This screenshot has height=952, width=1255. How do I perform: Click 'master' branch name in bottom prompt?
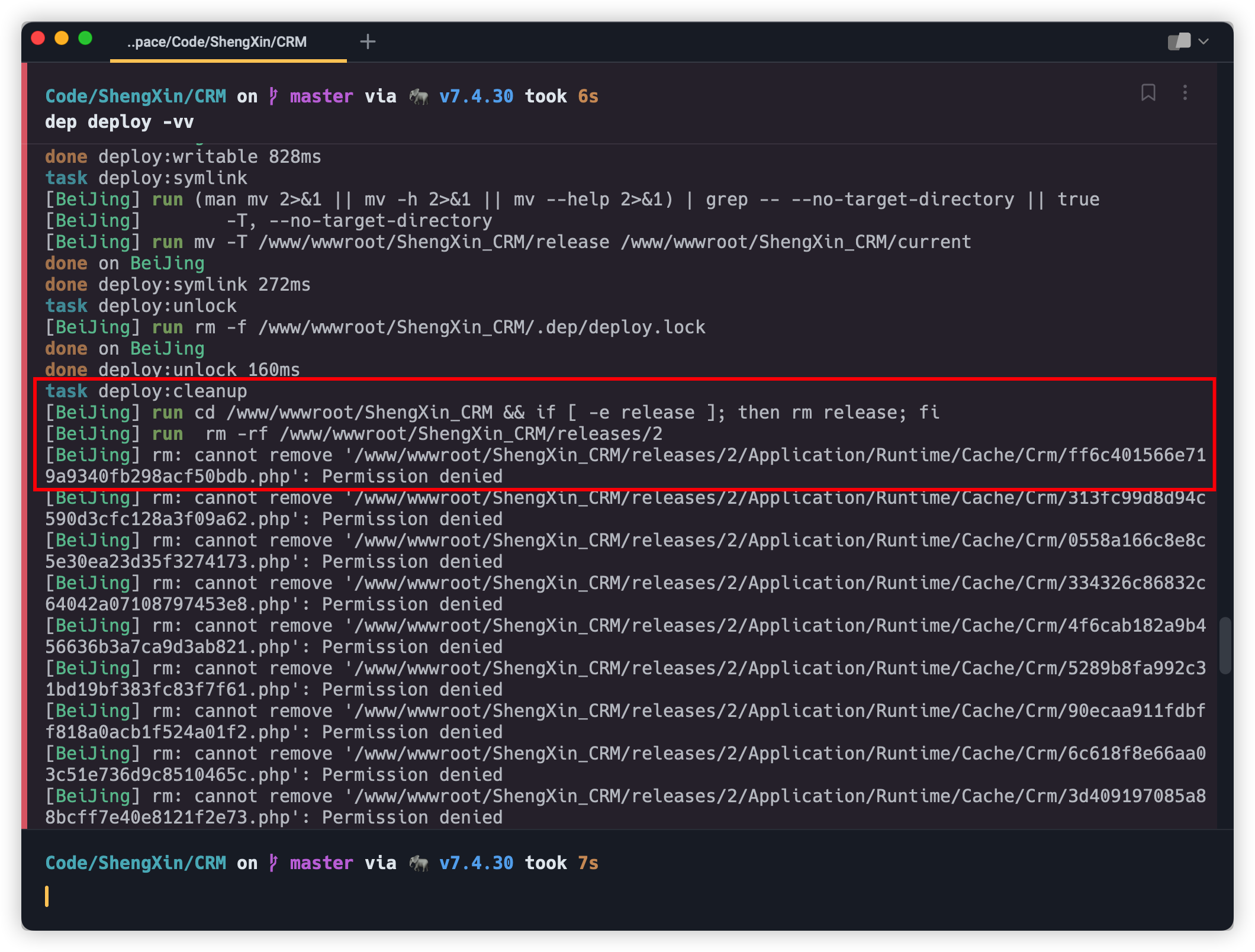click(321, 863)
